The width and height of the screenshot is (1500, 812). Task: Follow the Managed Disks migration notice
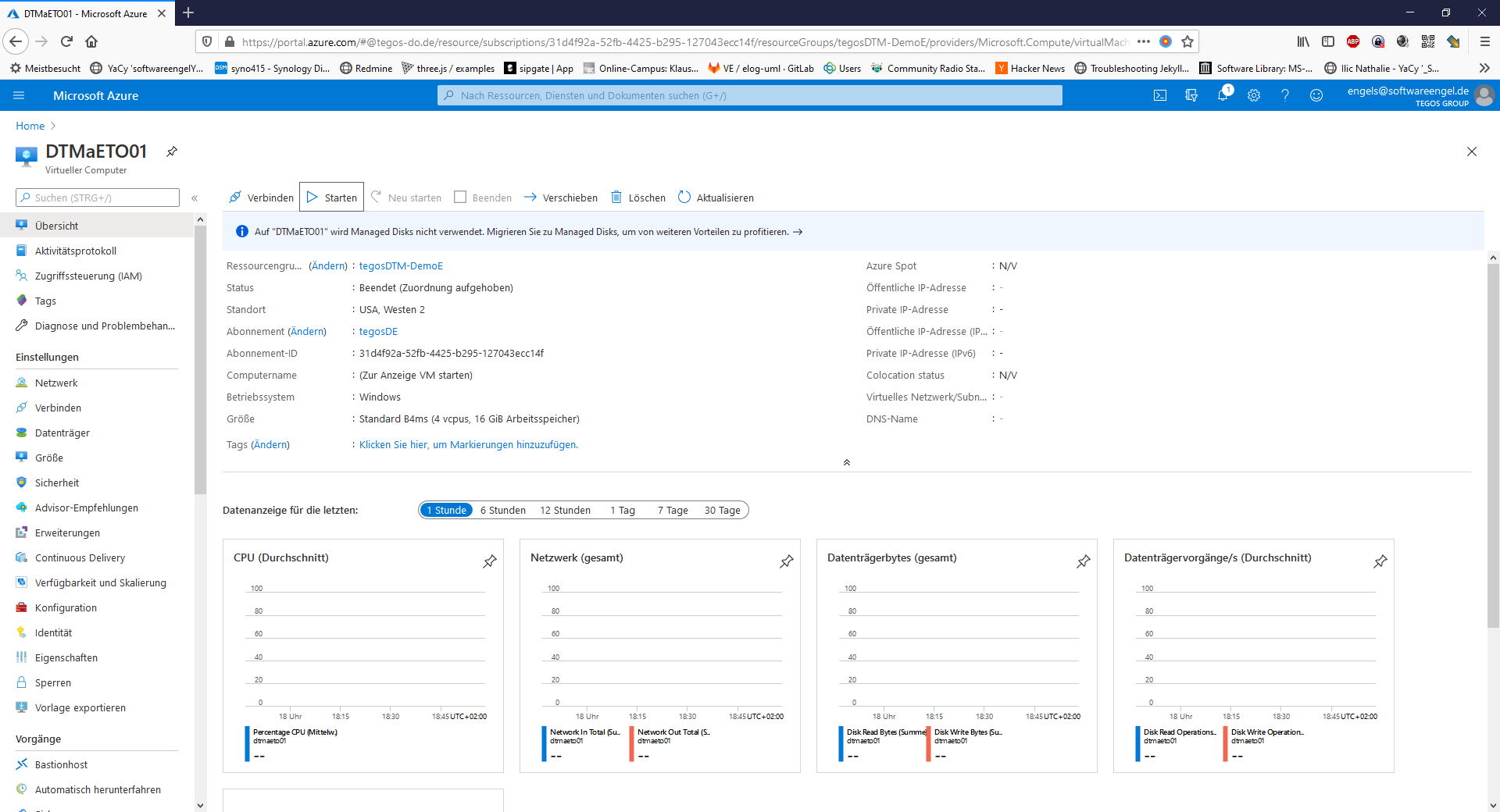tap(798, 232)
